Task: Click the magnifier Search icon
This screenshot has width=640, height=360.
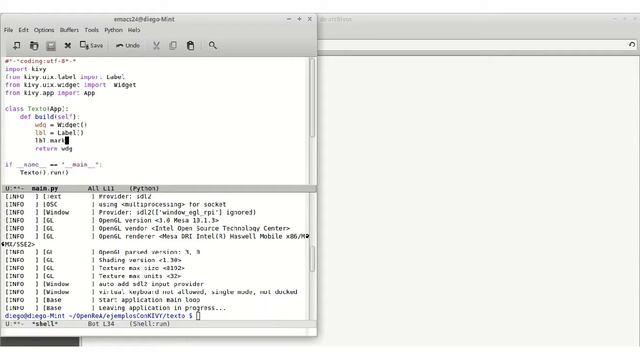Action: coord(213,45)
